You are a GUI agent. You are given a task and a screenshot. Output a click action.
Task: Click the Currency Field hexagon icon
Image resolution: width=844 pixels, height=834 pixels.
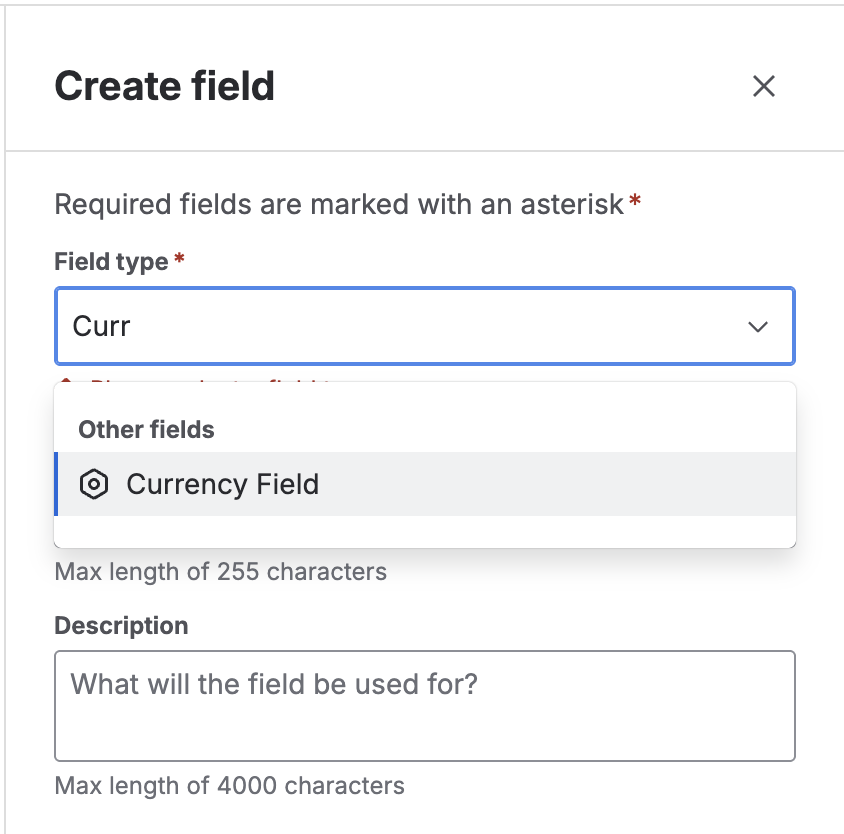(x=94, y=484)
